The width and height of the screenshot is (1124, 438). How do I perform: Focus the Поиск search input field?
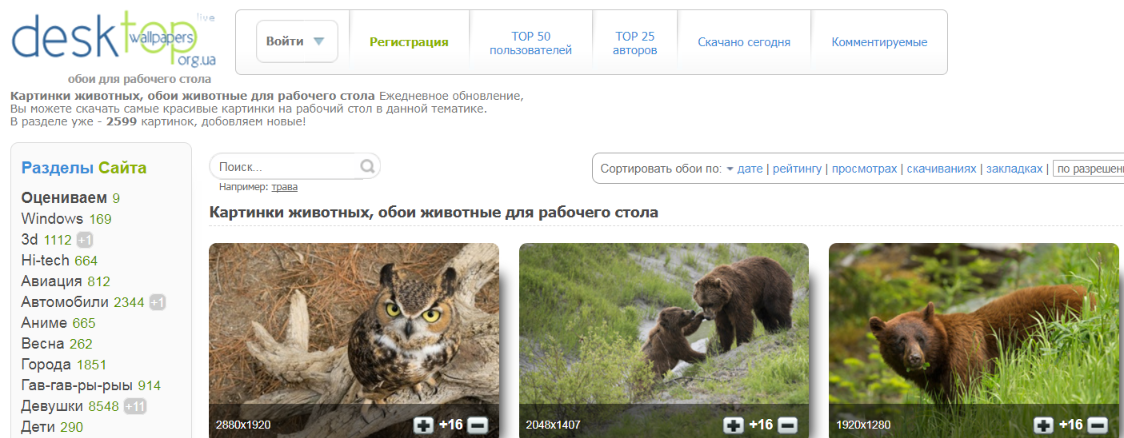(285, 167)
